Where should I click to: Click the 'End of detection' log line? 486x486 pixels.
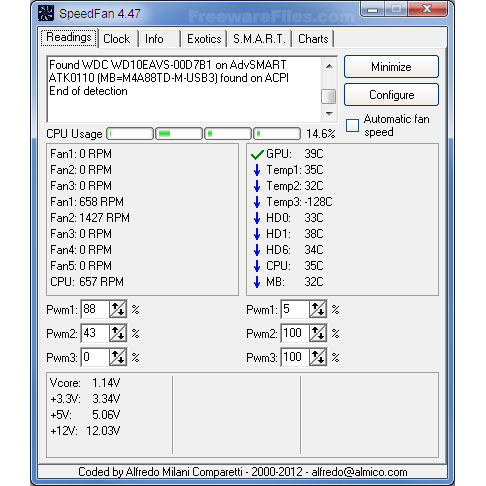88,91
